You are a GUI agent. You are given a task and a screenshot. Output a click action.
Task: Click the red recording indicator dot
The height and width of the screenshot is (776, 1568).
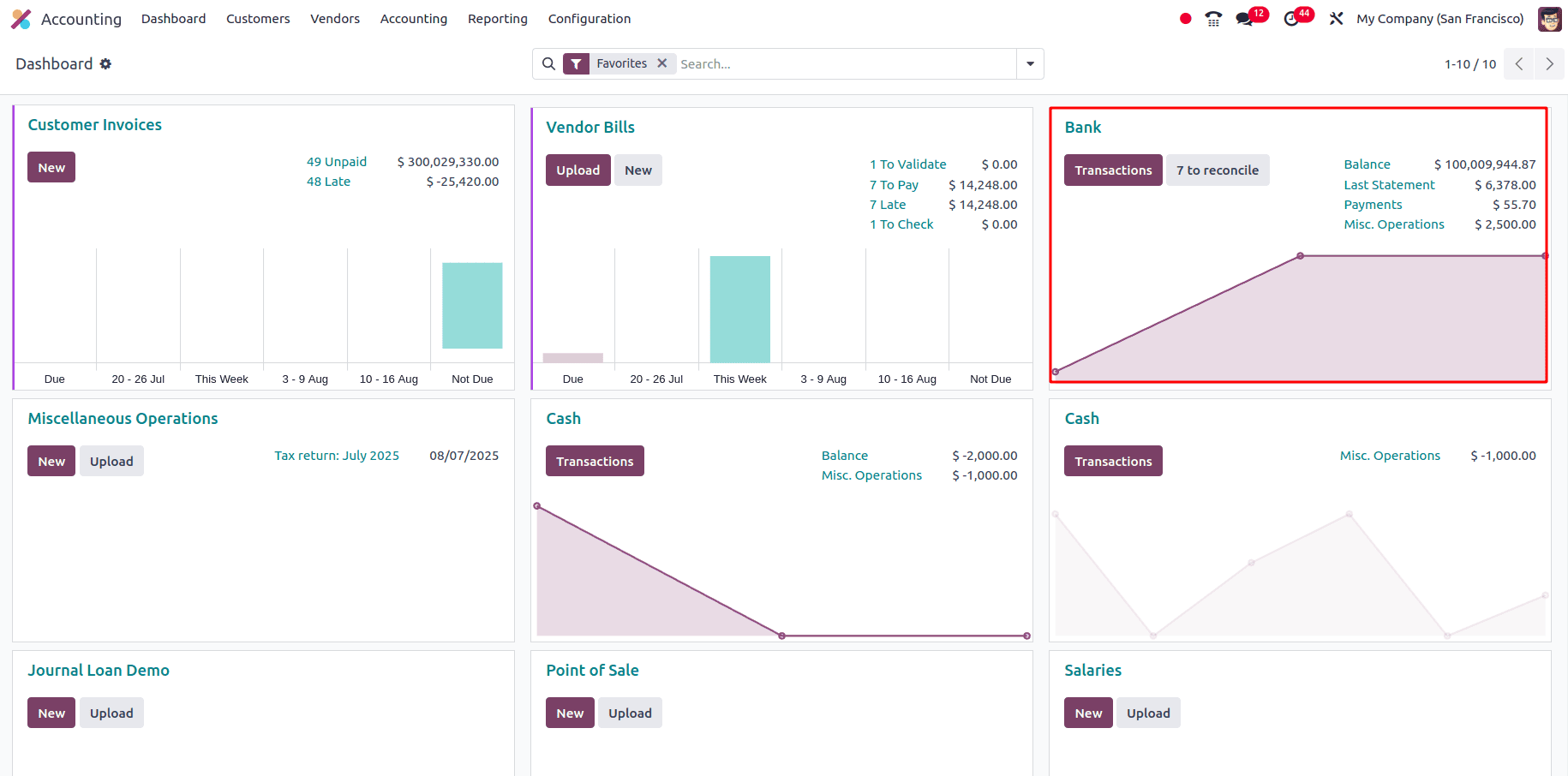click(x=1185, y=18)
